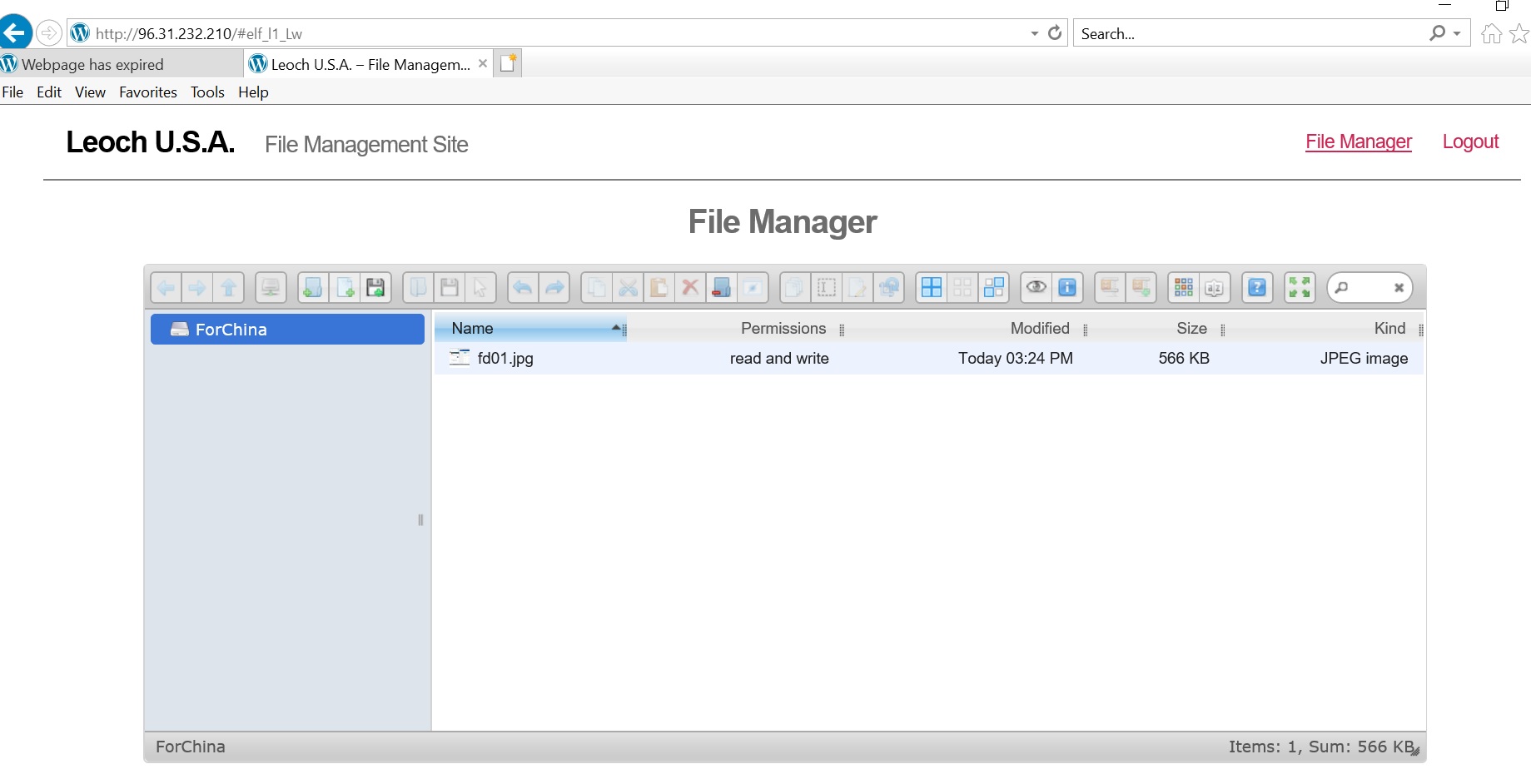Screen dimensions: 1531x784
Task: Click the select all icon
Action: [x=932, y=288]
